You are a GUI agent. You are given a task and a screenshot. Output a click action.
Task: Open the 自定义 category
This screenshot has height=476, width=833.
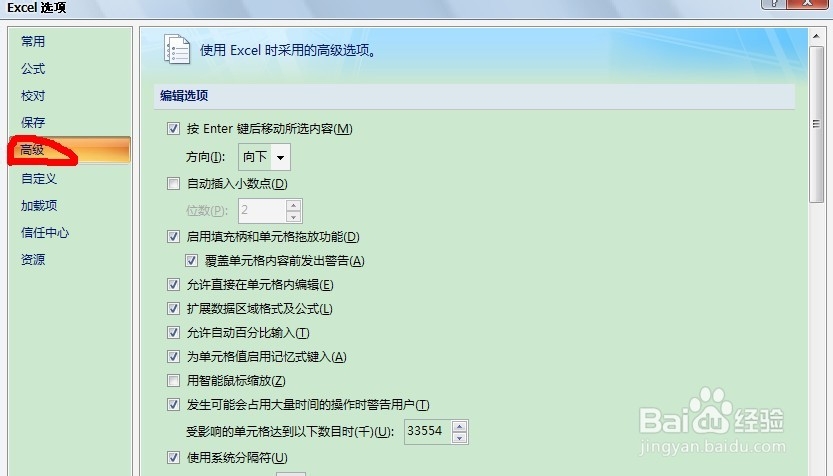[39, 178]
